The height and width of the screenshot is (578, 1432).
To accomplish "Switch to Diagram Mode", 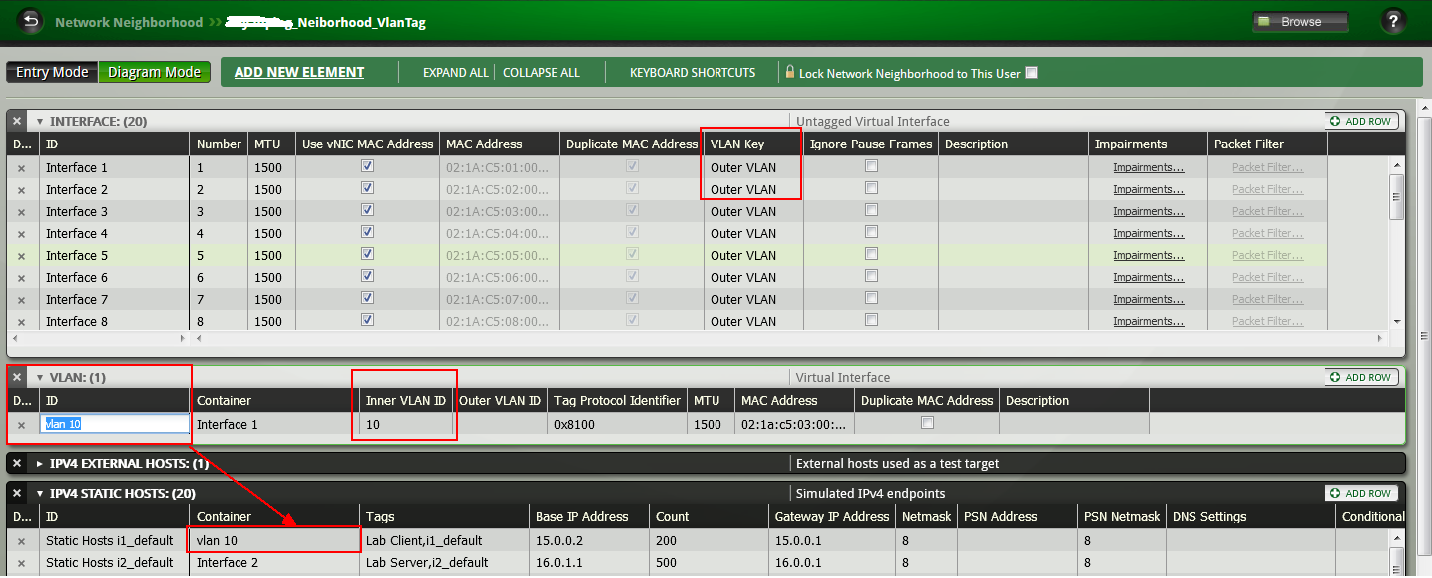I will point(154,71).
